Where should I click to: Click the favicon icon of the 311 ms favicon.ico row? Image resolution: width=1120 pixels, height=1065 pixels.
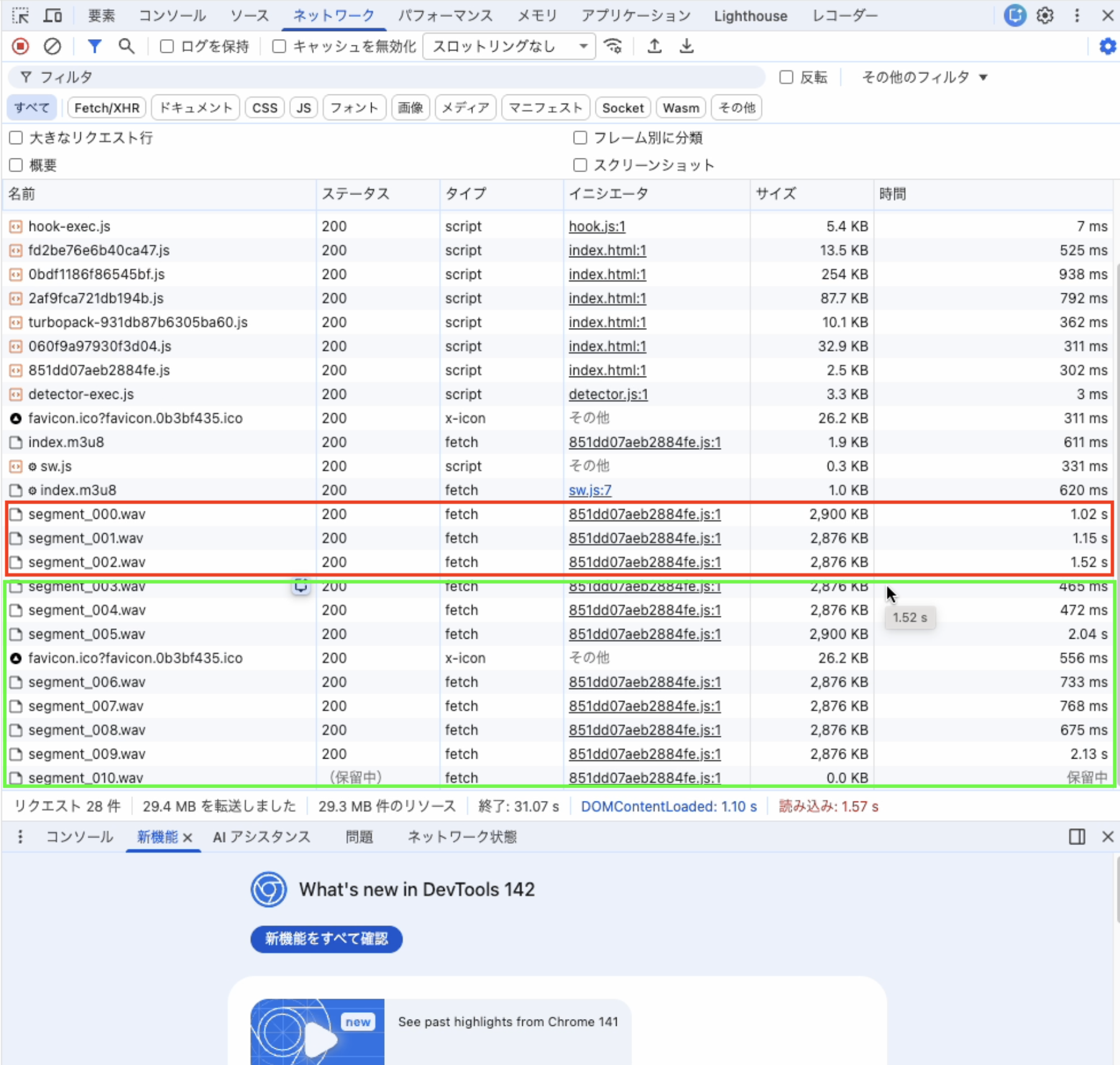(x=16, y=419)
